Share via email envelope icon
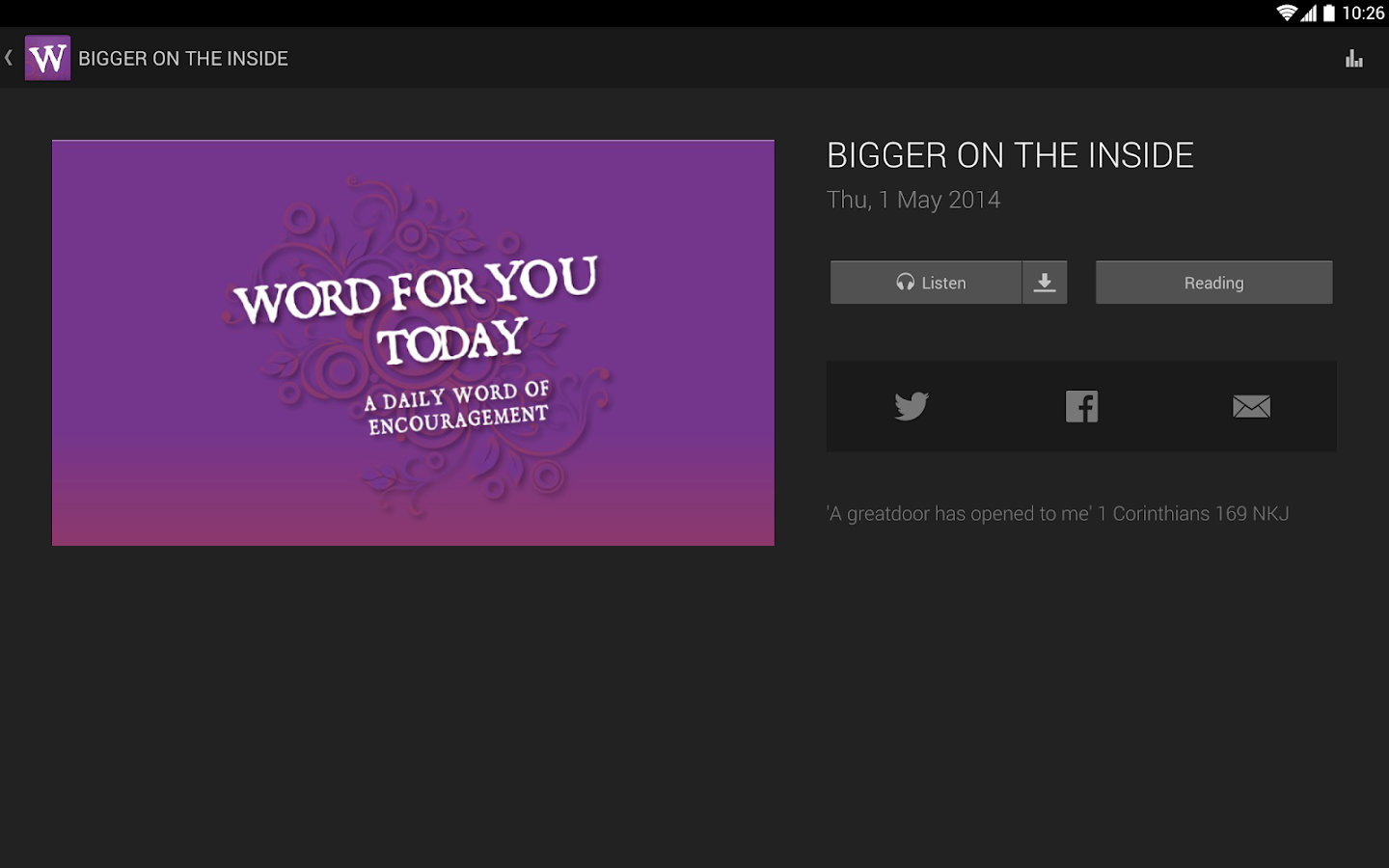 click(x=1251, y=407)
